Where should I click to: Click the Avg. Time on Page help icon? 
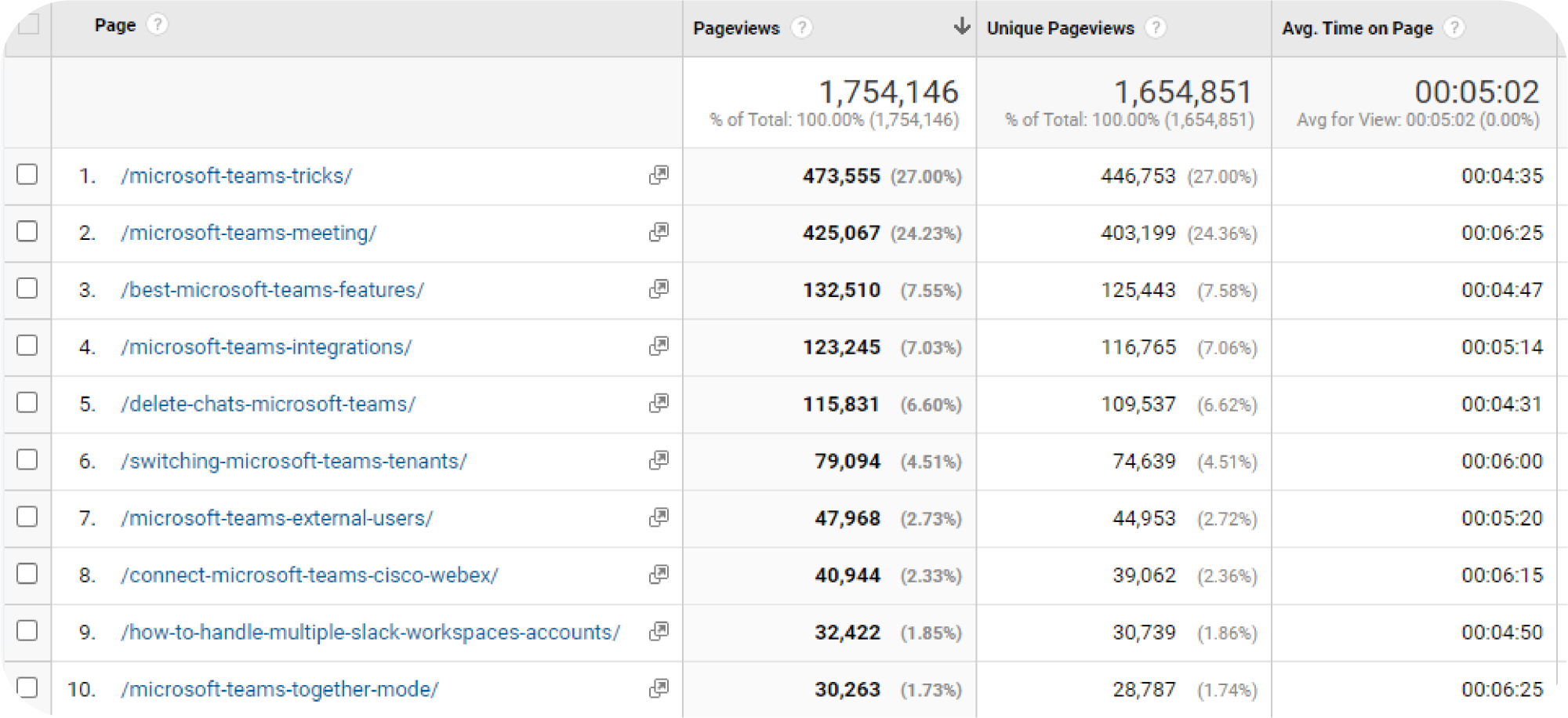pyautogui.click(x=1456, y=27)
